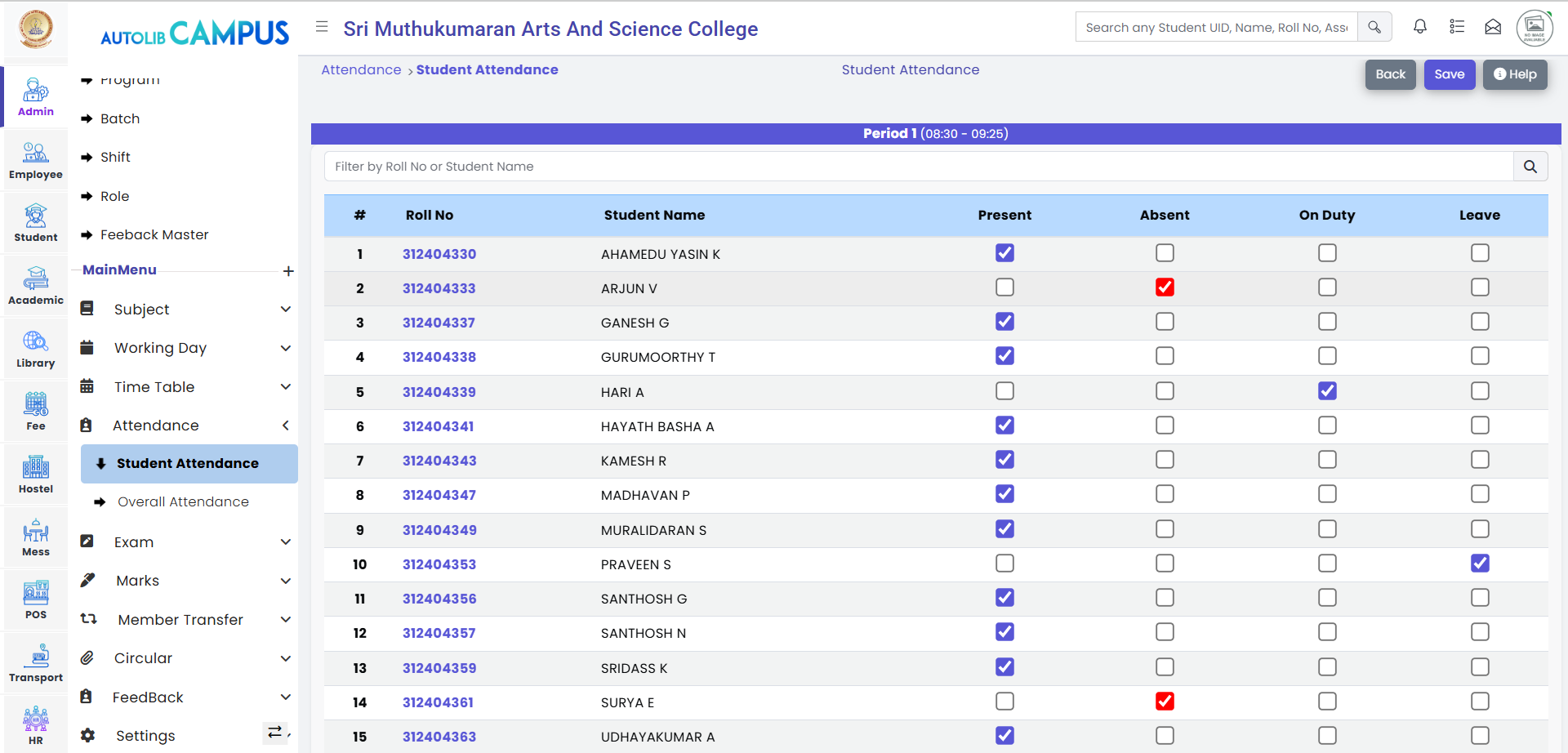Viewport: 1568px width, 753px height.
Task: Open the task list icon in header
Action: click(1457, 27)
